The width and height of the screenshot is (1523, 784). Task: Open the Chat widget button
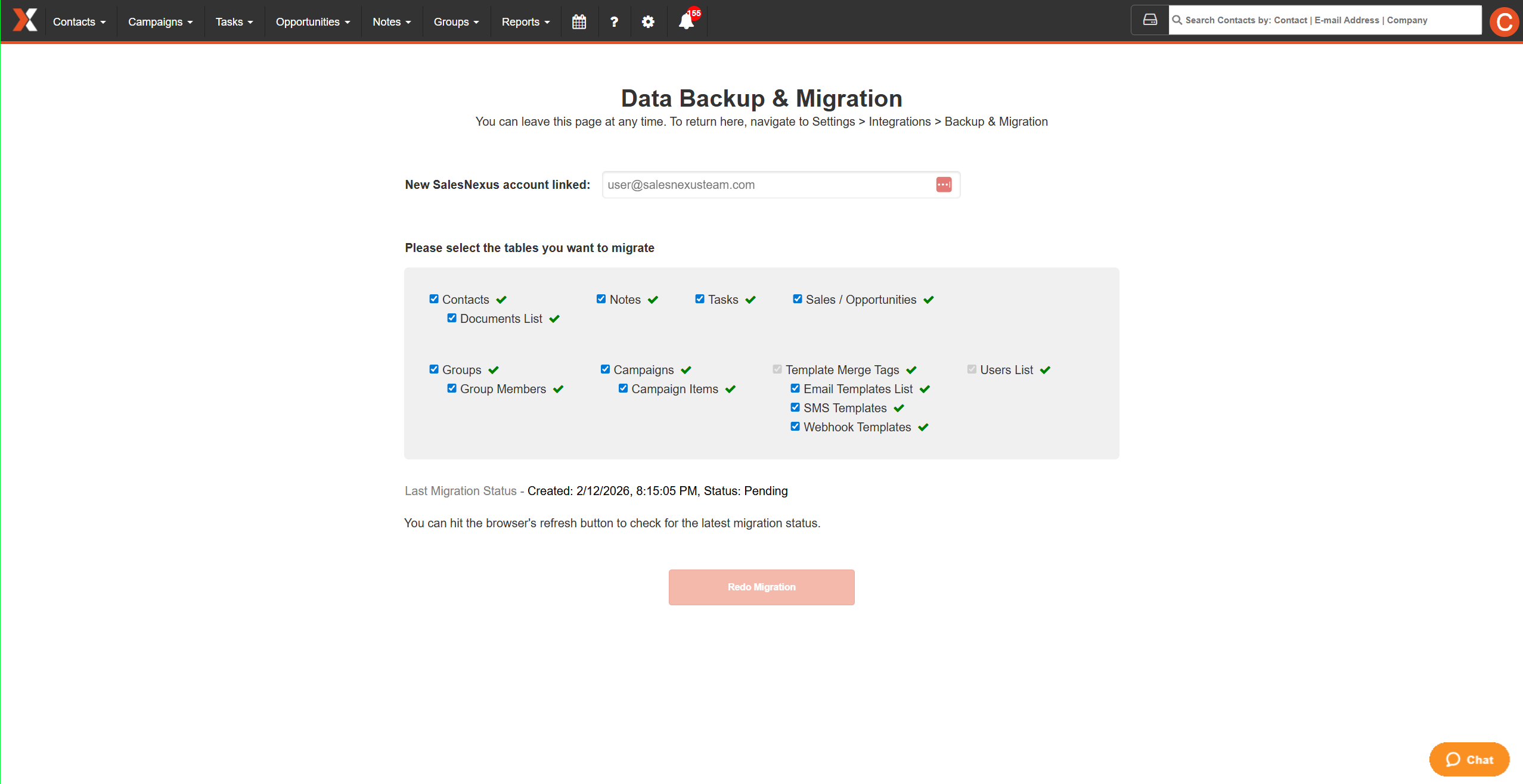pyautogui.click(x=1469, y=760)
